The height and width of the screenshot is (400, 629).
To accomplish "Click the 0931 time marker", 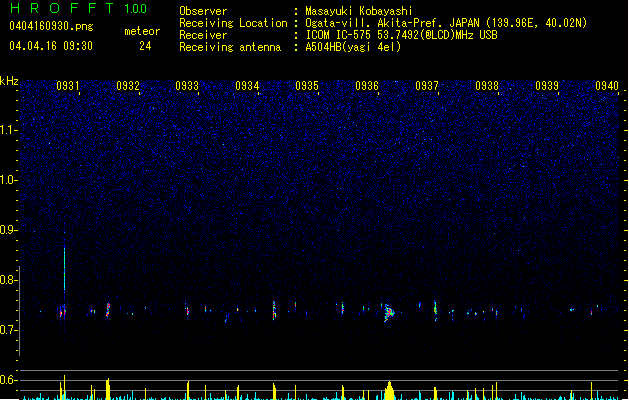I will tap(68, 86).
